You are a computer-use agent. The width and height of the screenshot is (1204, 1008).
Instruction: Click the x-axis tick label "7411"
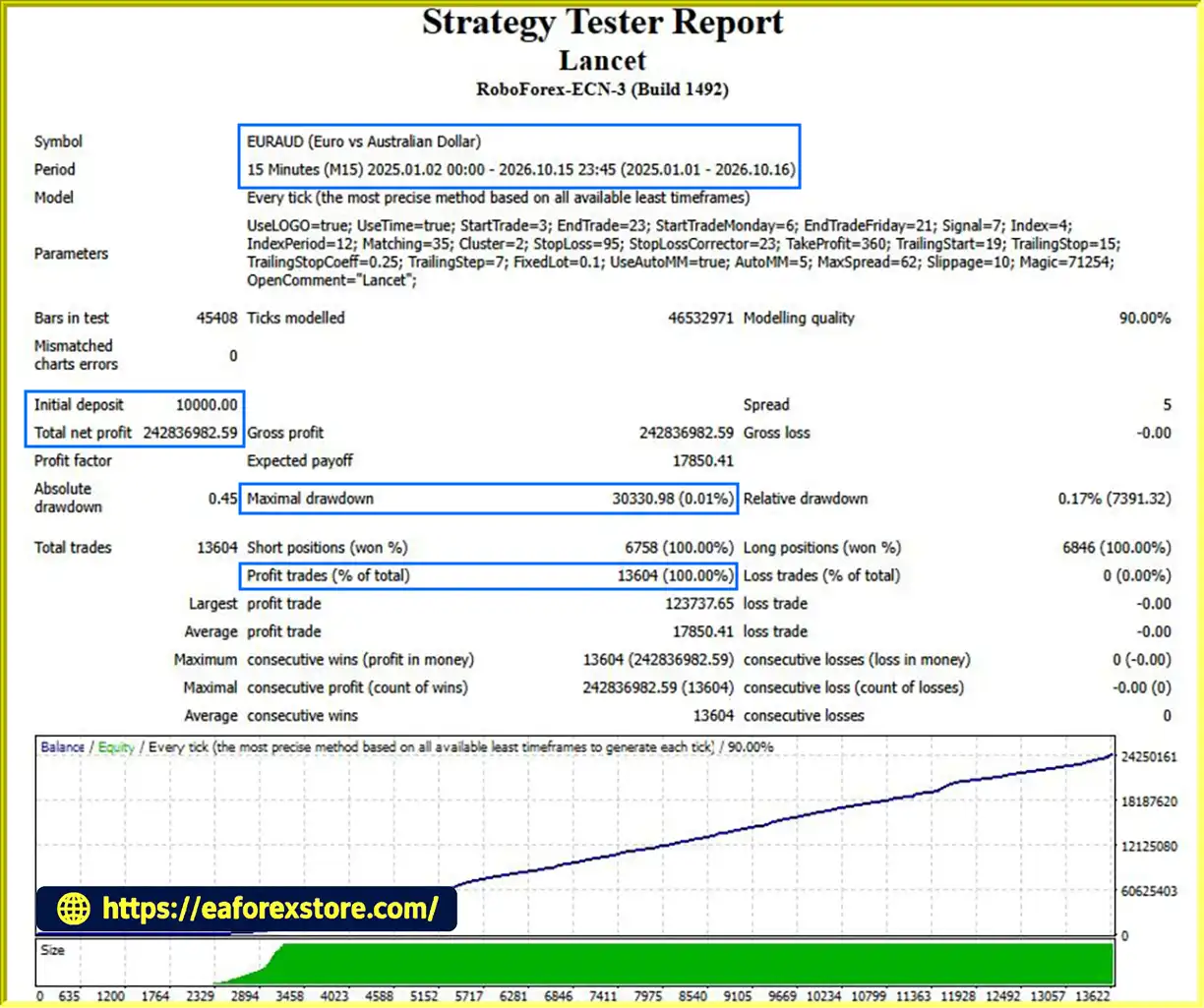click(x=603, y=996)
